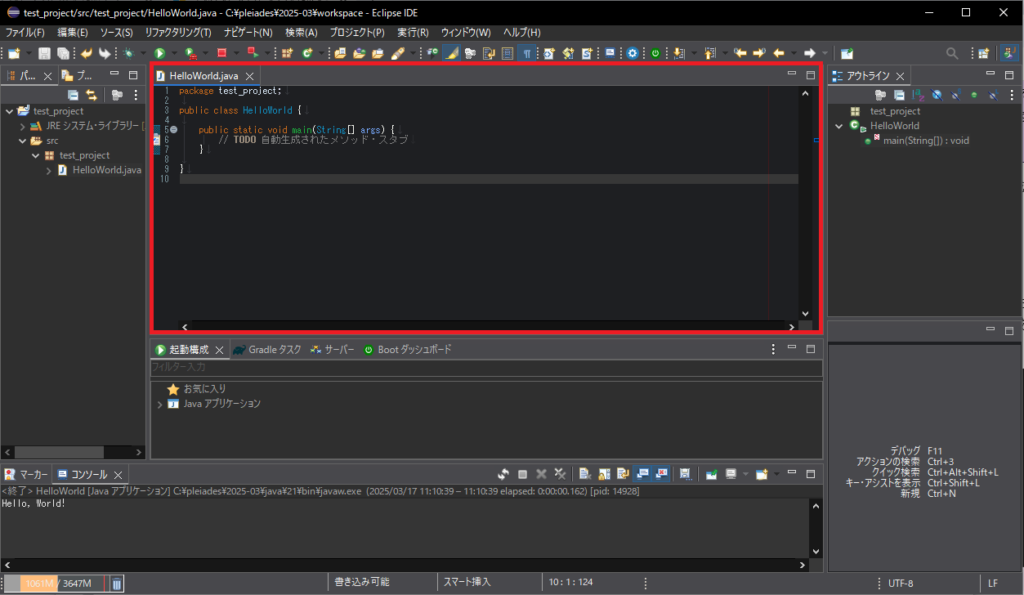Toggle show console on standard error change
The width and height of the screenshot is (1024, 595).
coord(662,474)
